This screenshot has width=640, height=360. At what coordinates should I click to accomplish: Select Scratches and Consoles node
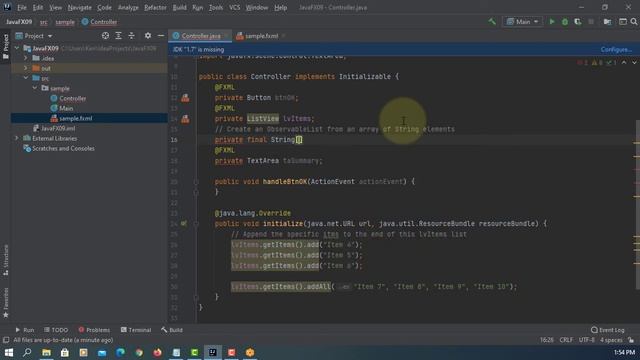[59, 149]
